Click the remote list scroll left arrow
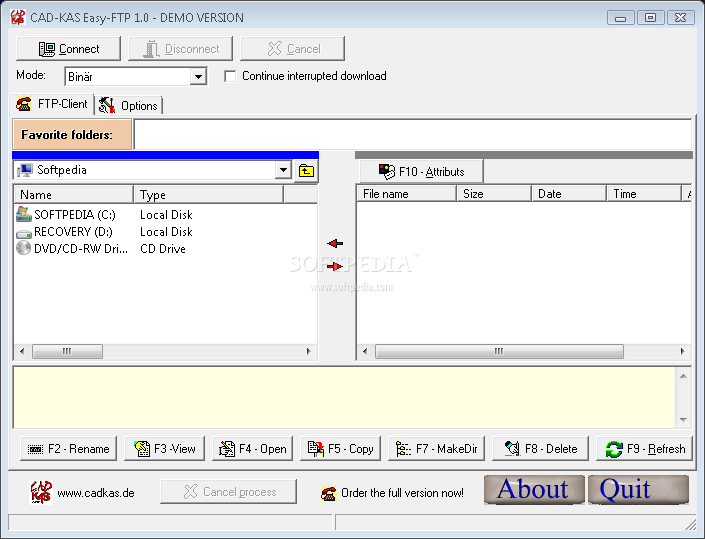705x539 pixels. [x=365, y=351]
